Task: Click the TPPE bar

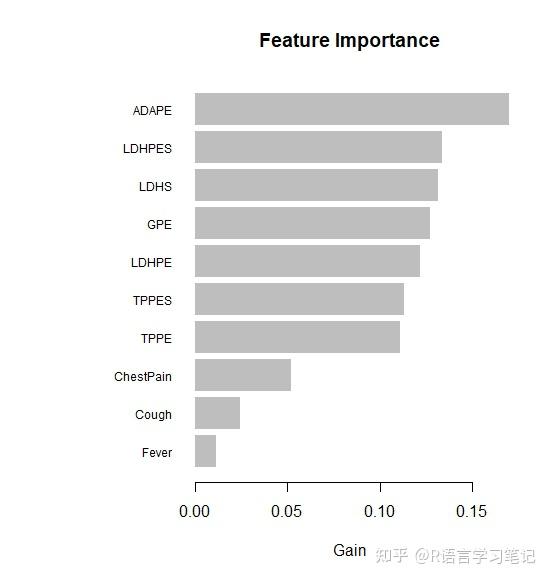Action: tap(297, 337)
